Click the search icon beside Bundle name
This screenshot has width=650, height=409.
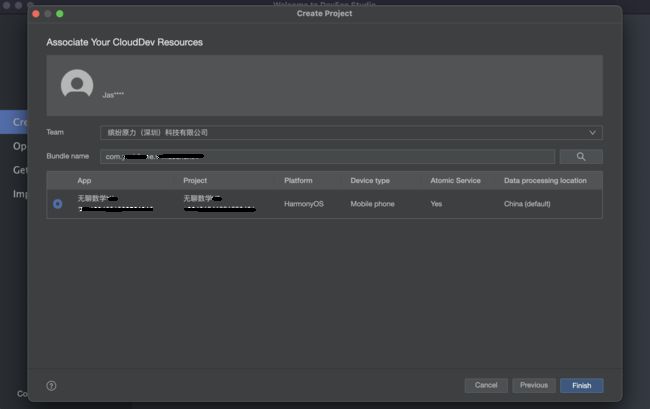[x=581, y=157]
